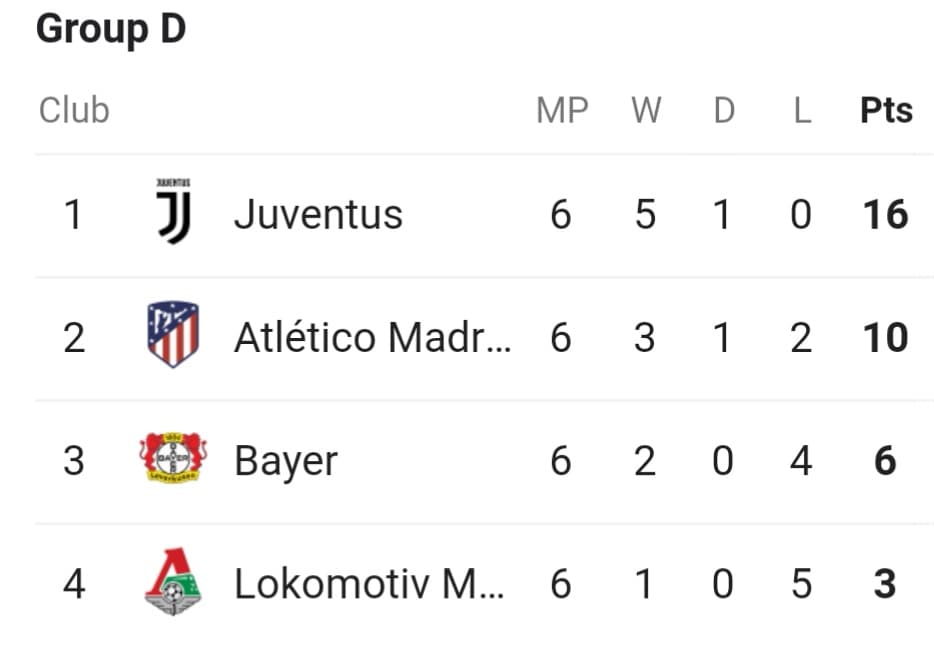Select Lokomotiv's 3 points value
The width and height of the screenshot is (934, 660).
coord(885,584)
